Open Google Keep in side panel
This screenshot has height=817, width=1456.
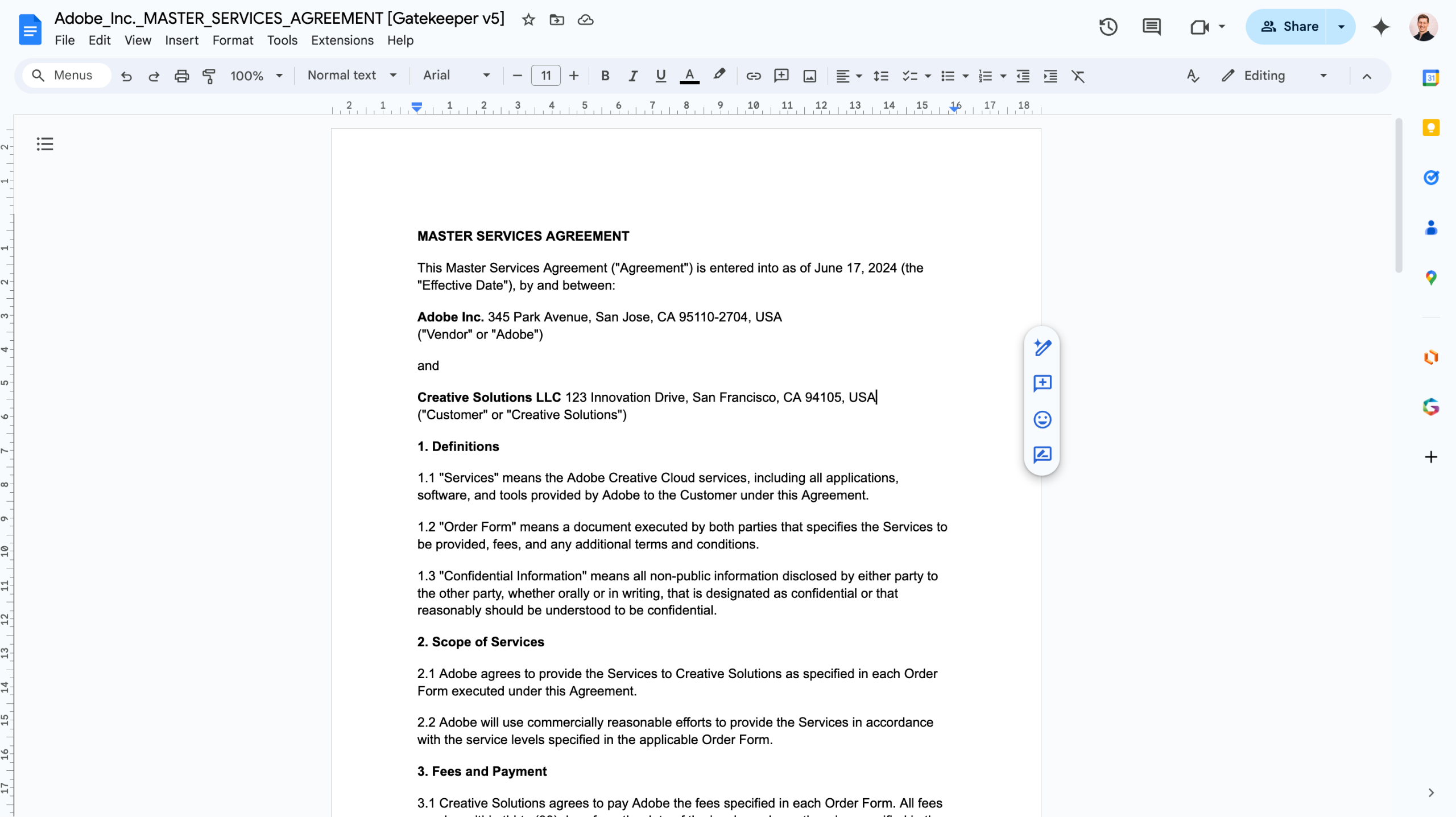tap(1431, 127)
